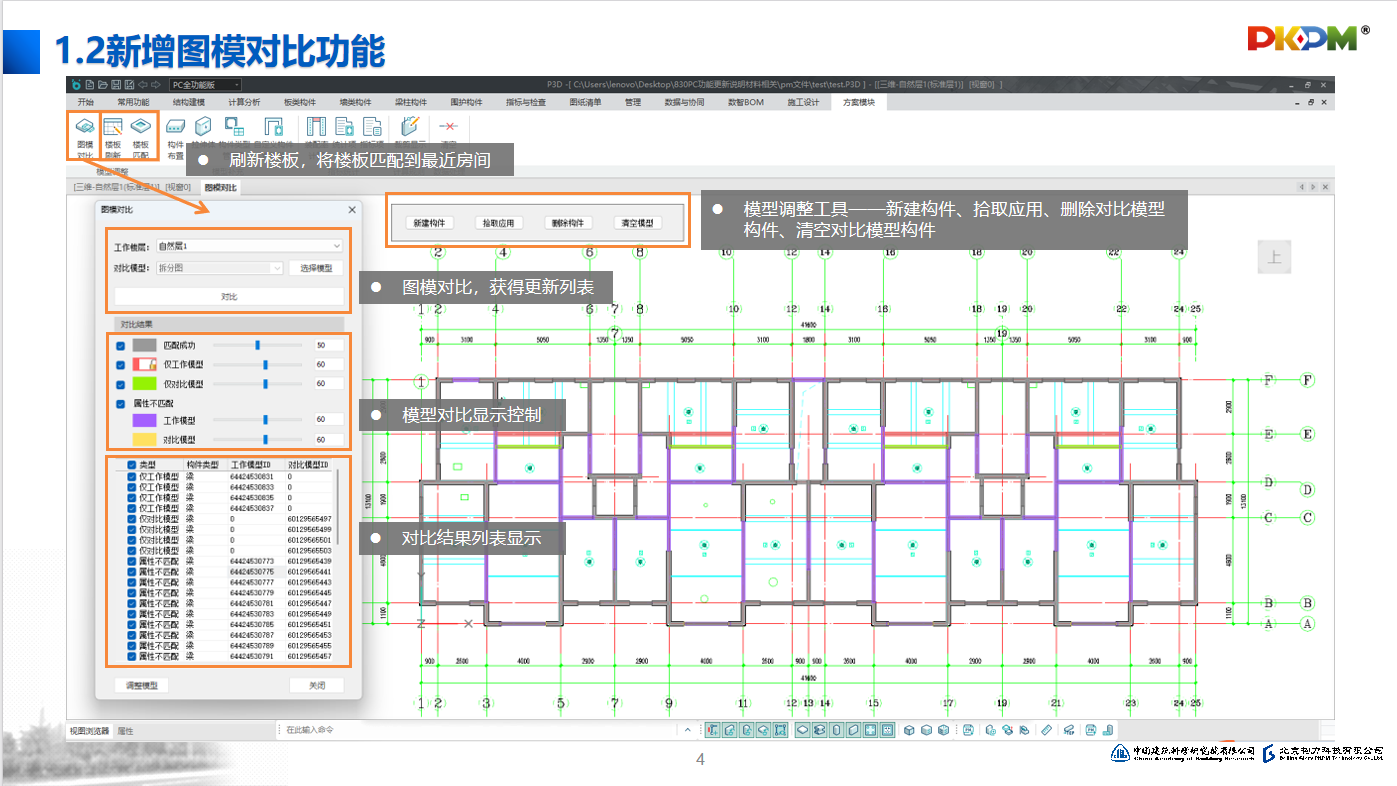
Task: Toggle the 类型 header select-all checkbox
Action: click(132, 465)
